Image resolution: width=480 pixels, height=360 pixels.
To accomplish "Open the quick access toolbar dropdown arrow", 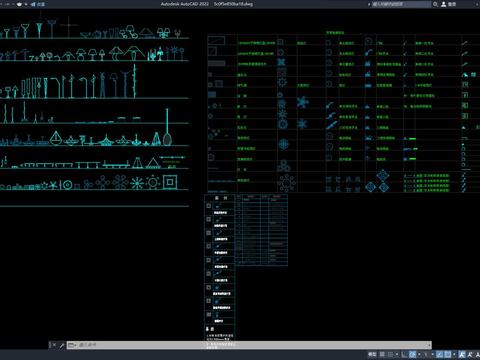I will tap(26, 4).
